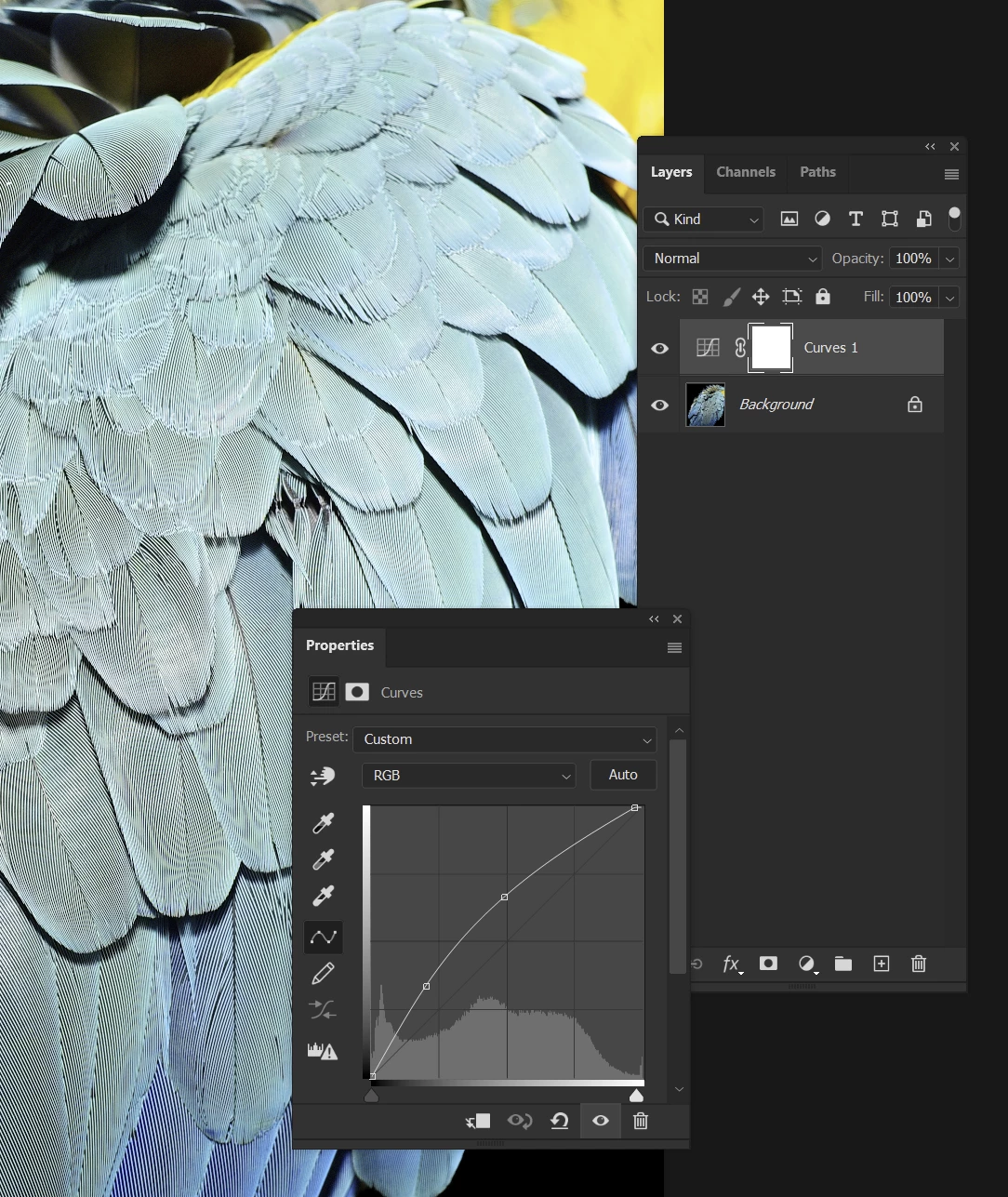
Task: Filter layers by shape layer icon
Action: (890, 219)
